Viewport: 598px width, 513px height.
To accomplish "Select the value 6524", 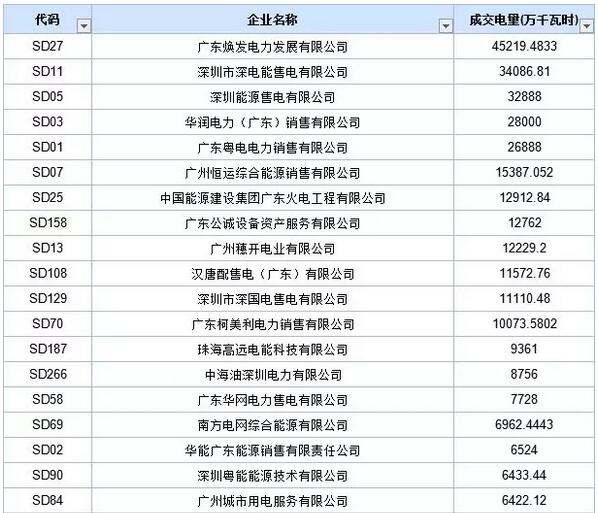I will (524, 450).
